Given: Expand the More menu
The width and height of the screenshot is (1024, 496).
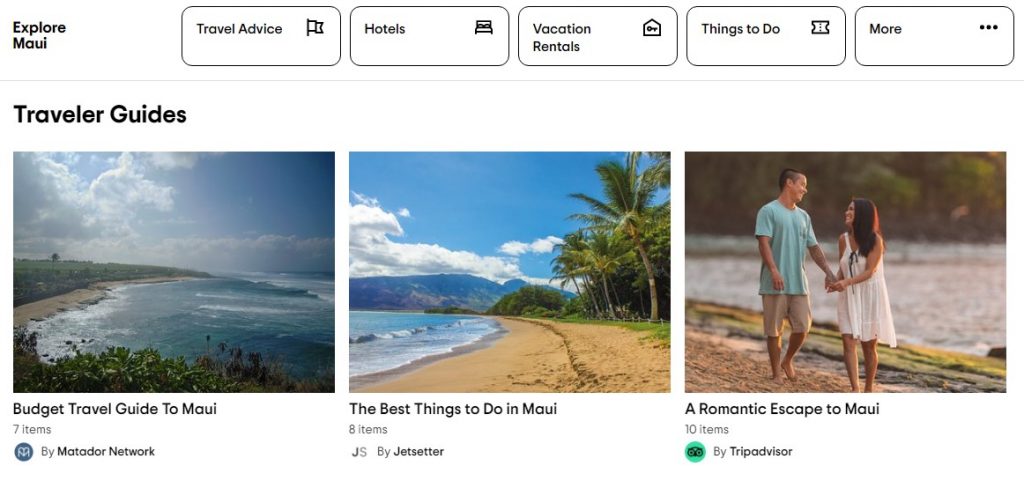Looking at the screenshot, I should [933, 36].
